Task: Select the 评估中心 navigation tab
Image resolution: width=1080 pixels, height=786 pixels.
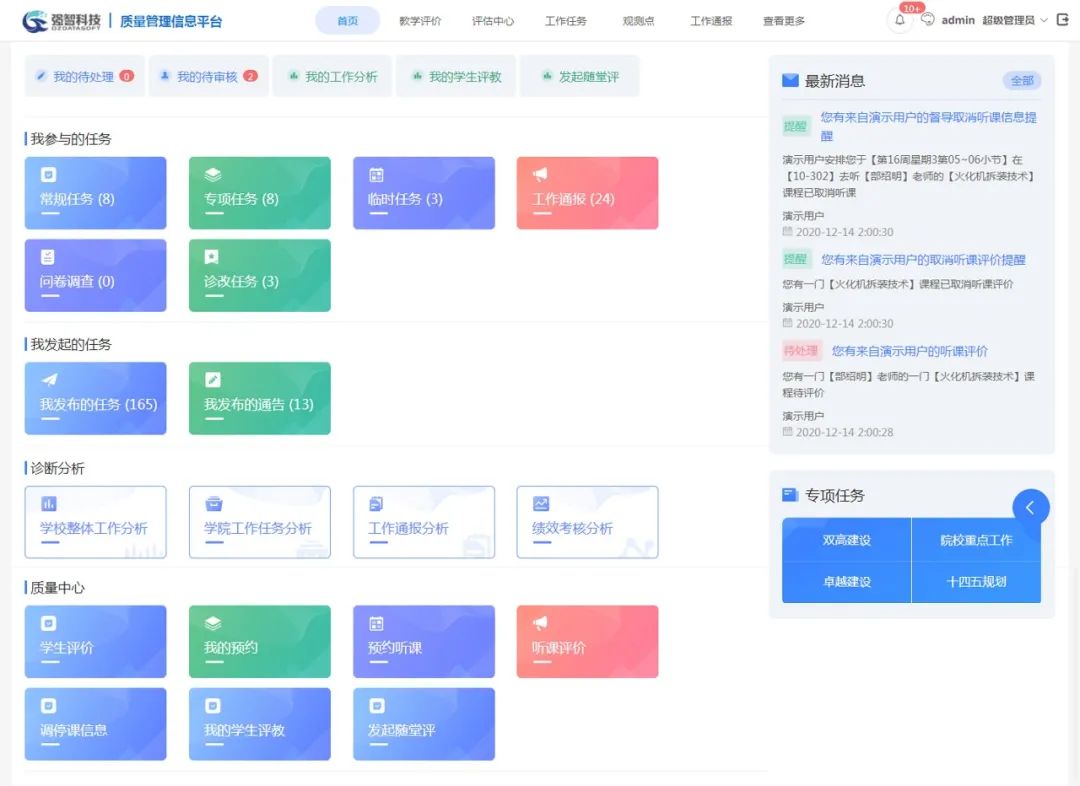Action: [x=493, y=21]
